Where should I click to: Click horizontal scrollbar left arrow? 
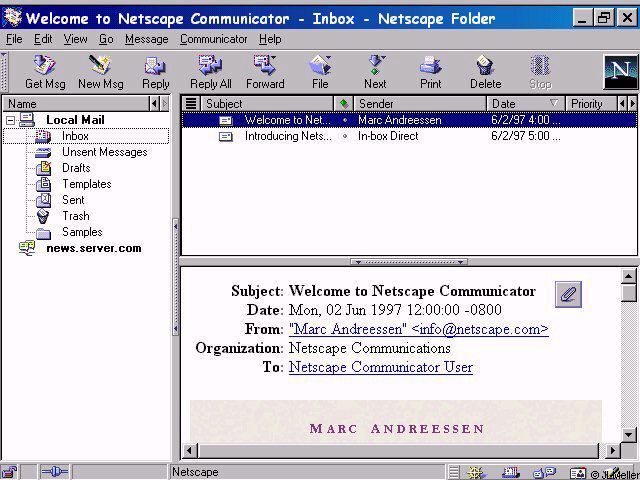pos(189,451)
